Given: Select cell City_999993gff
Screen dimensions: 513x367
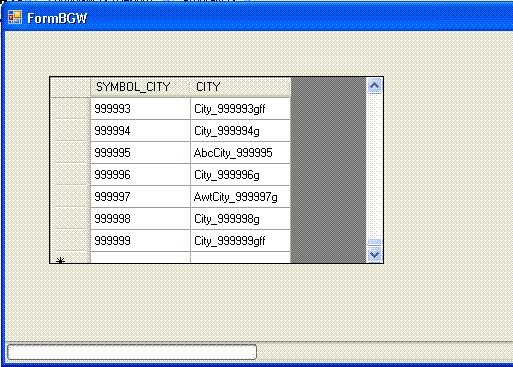Looking at the screenshot, I should point(240,109).
